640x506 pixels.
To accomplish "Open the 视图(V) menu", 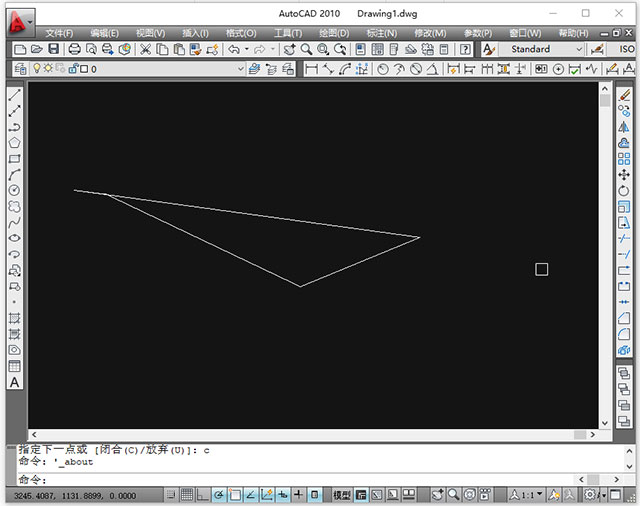I will coord(150,33).
